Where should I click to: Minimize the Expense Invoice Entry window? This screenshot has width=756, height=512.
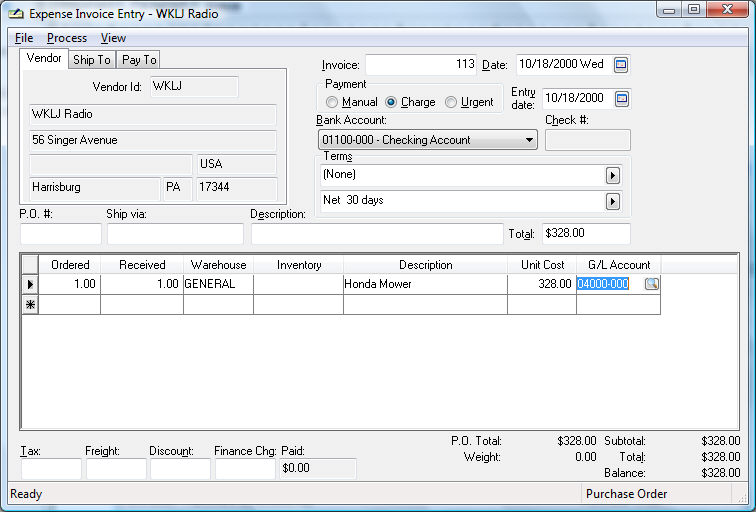[x=669, y=10]
